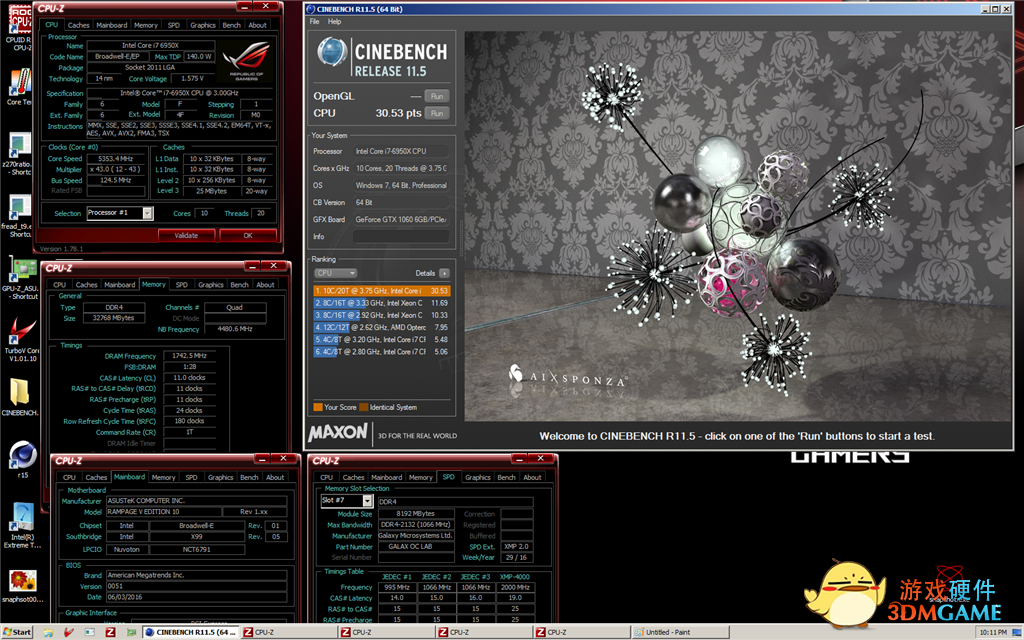Launch the CPU-Z quick launch icon
This screenshot has height=640, width=1024.
pos(110,632)
